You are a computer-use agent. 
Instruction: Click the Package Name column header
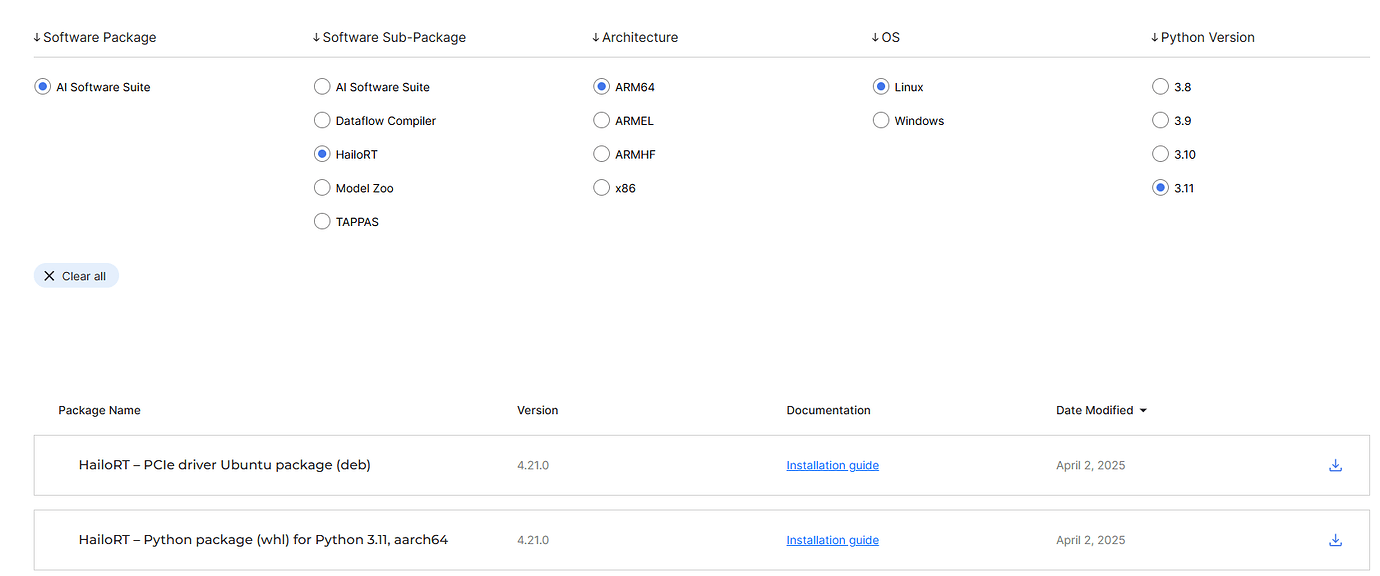(x=99, y=411)
